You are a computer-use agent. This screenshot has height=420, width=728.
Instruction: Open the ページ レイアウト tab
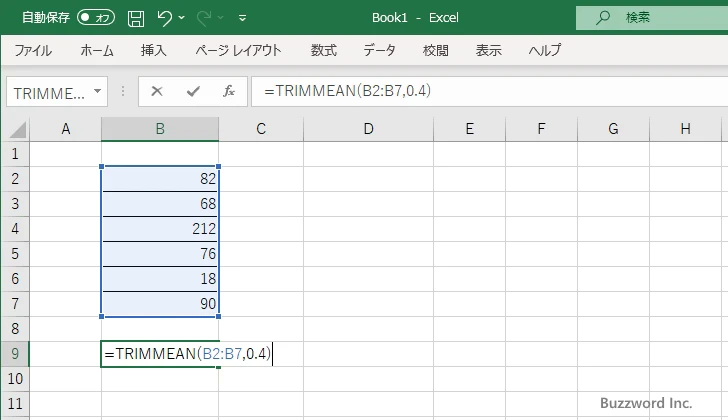[238, 50]
